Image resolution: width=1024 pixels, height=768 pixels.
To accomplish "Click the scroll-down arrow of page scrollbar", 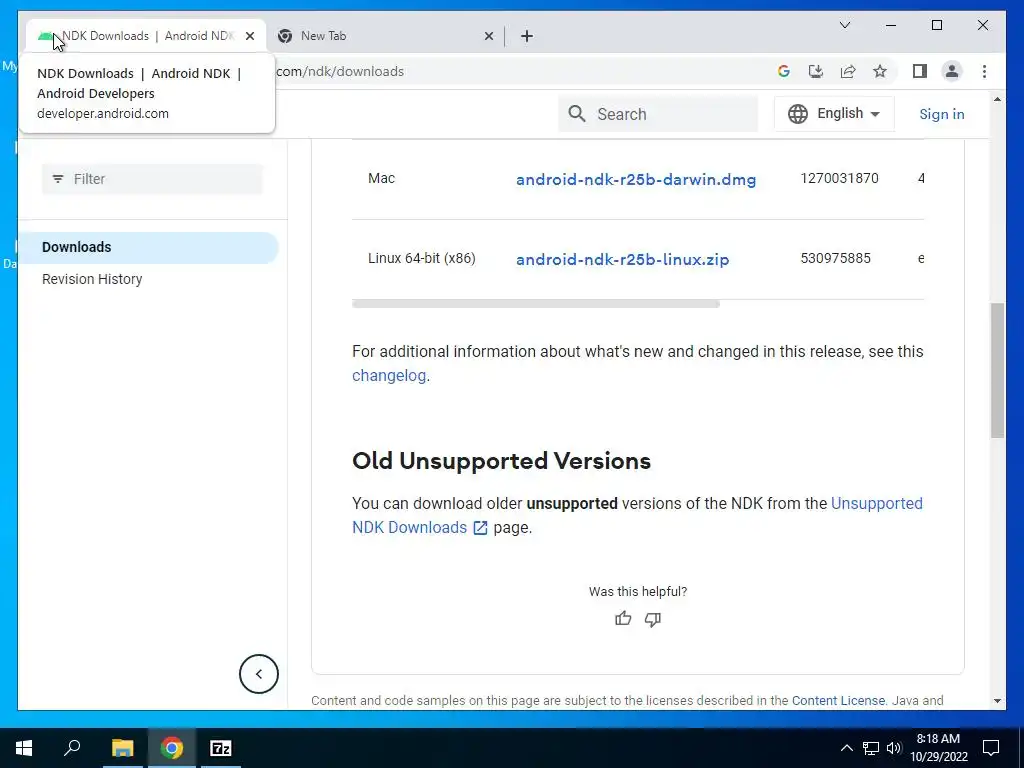I will [997, 701].
